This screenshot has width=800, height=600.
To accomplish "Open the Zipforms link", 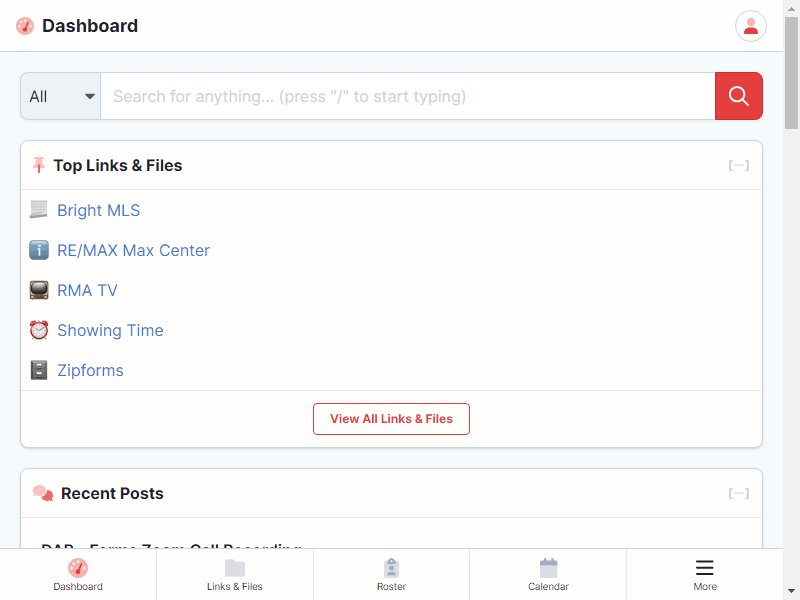I will coord(90,370).
